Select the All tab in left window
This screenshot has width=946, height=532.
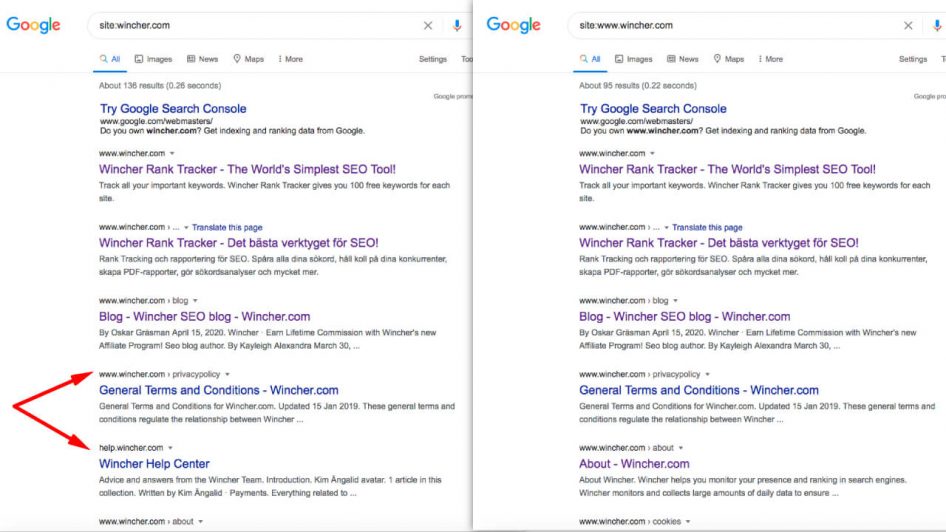point(110,59)
